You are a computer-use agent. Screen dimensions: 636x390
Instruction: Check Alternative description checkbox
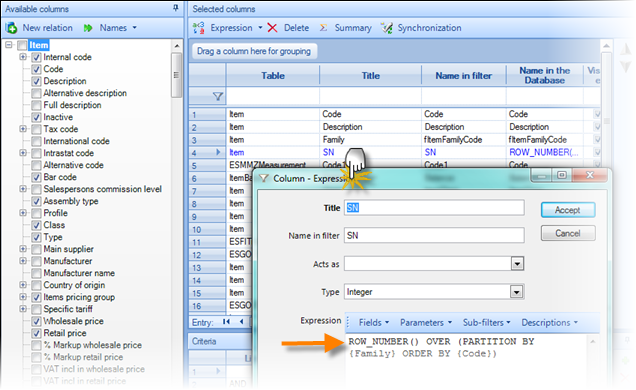point(37,93)
